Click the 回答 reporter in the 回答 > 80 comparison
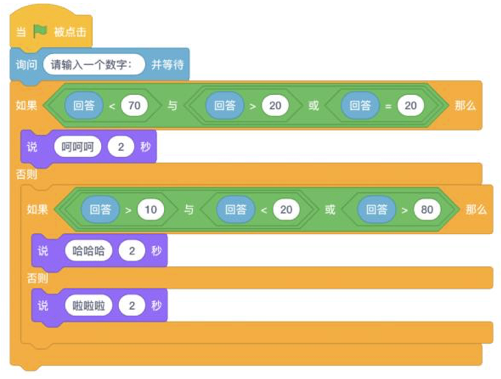 (377, 210)
